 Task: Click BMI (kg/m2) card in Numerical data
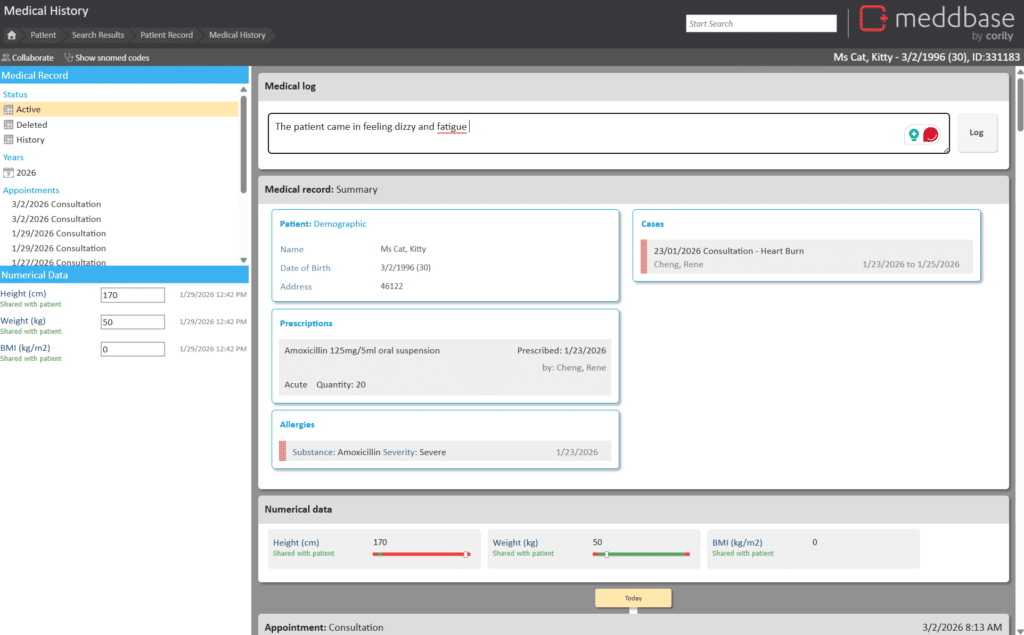click(813, 549)
